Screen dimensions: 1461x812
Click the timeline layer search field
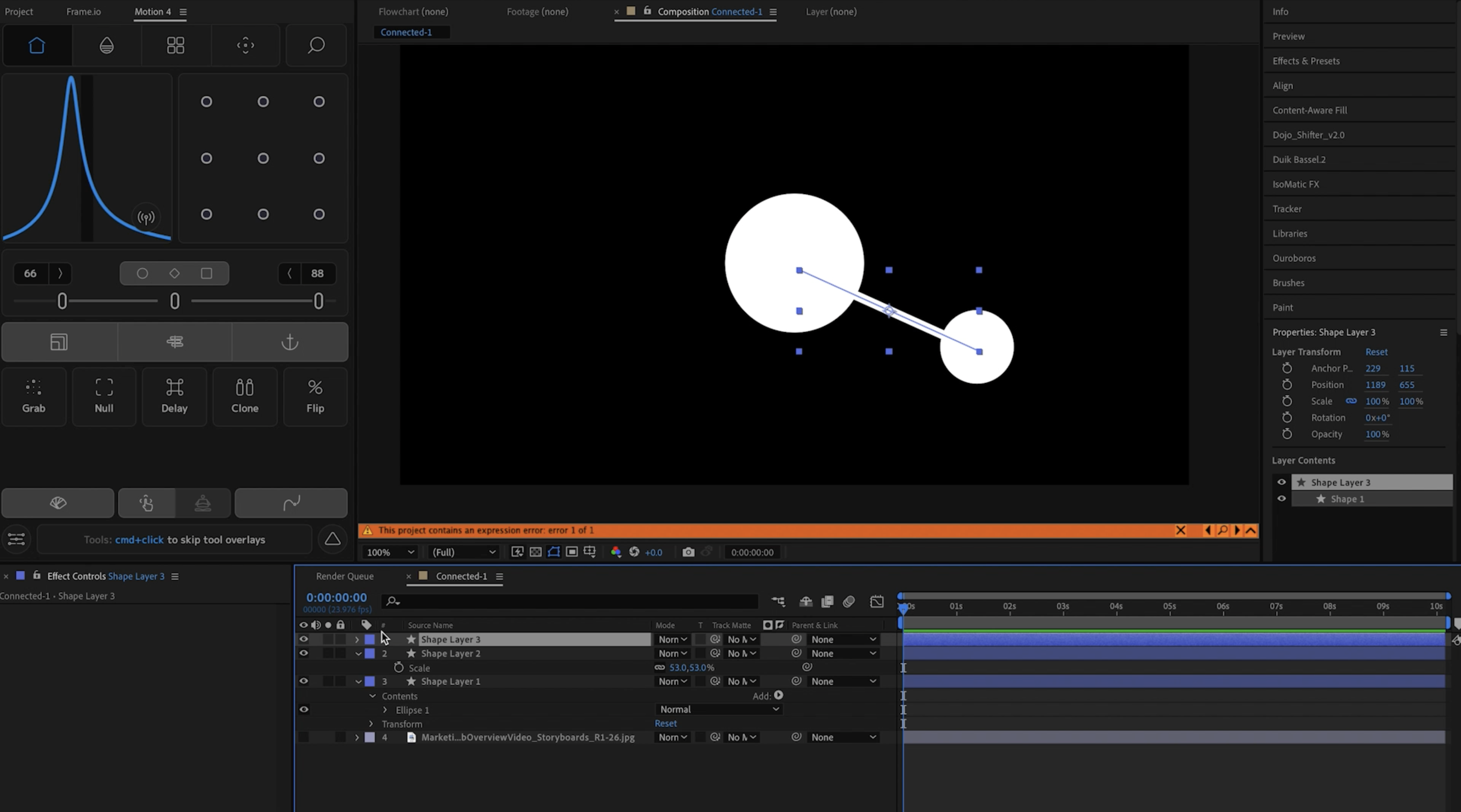pyautogui.click(x=570, y=601)
